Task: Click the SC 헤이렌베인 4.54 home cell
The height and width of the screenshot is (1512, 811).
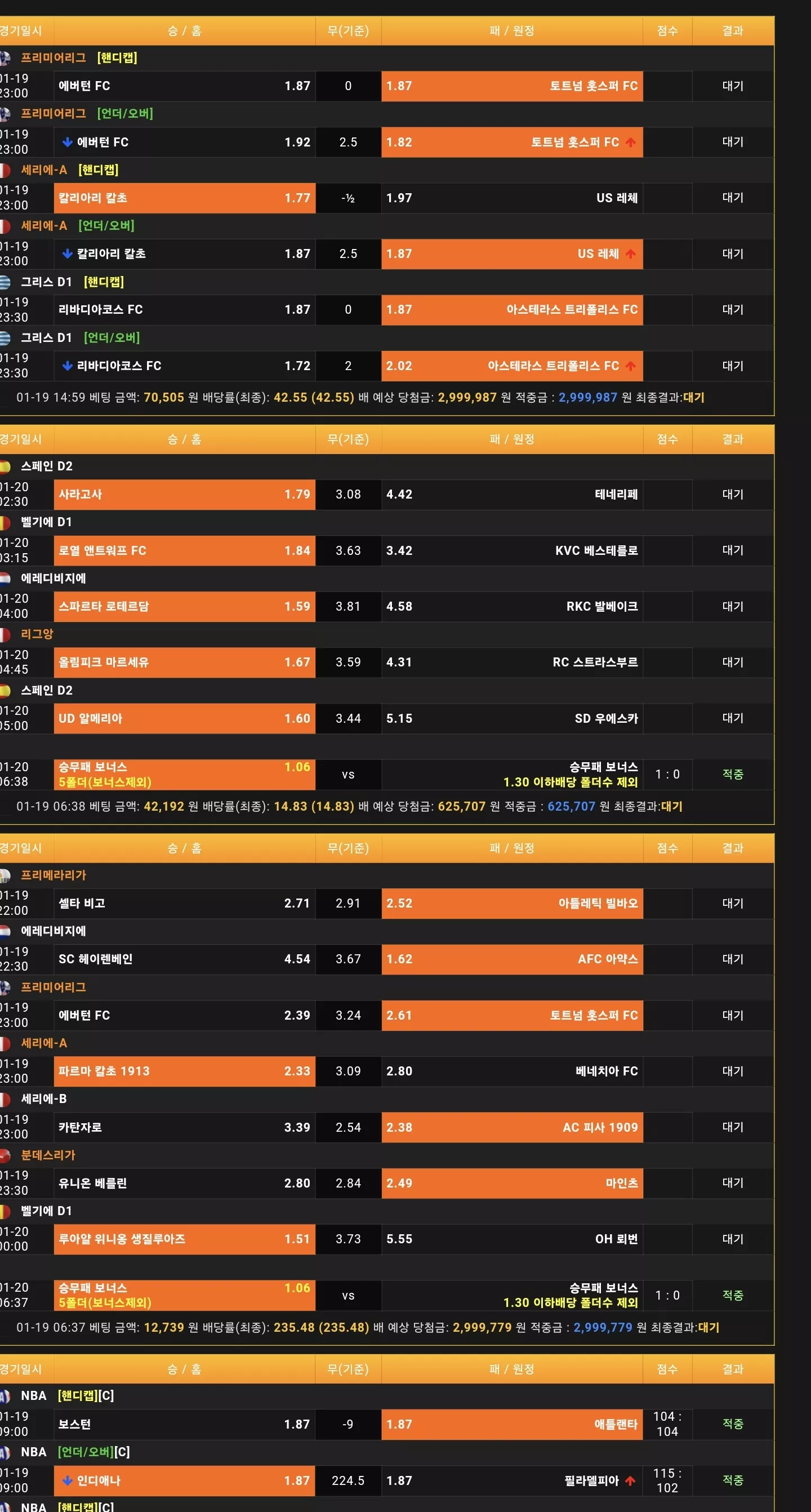Action: (x=184, y=959)
